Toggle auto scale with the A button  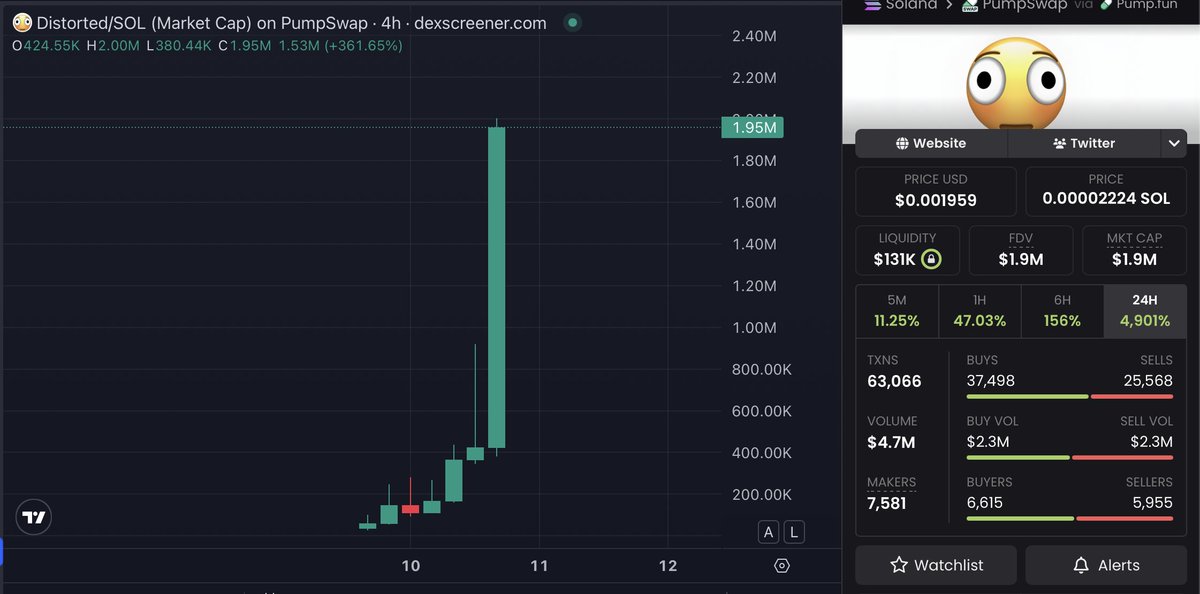coord(769,532)
